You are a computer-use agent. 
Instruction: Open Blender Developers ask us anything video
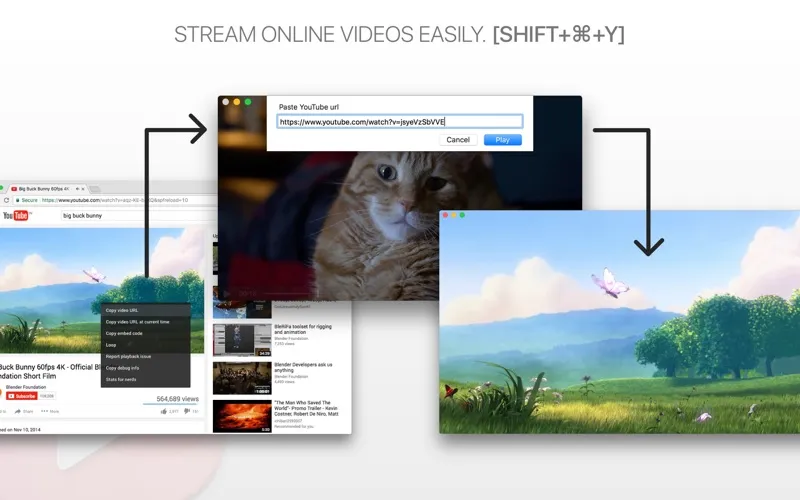pos(242,378)
